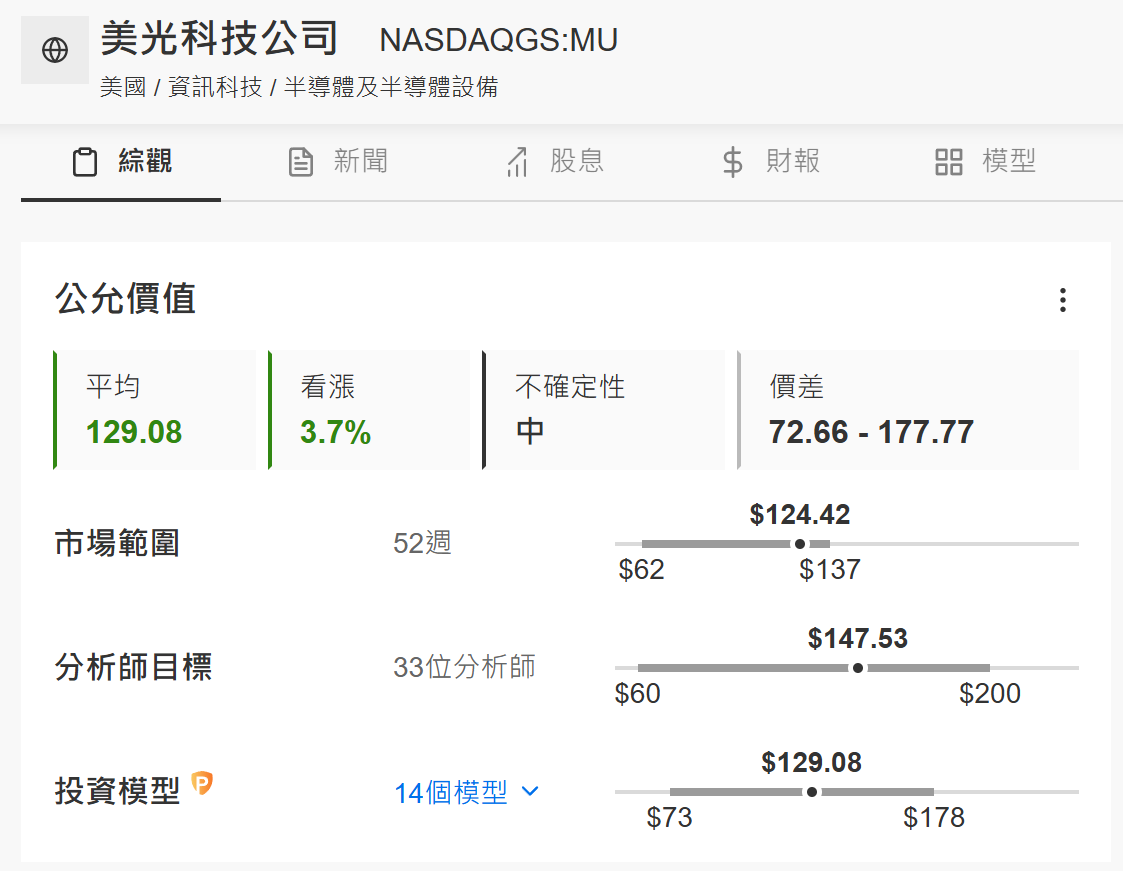Image resolution: width=1123 pixels, height=871 pixels.
Task: Click the analyst target $147.53 slider dot
Action: click(x=857, y=668)
